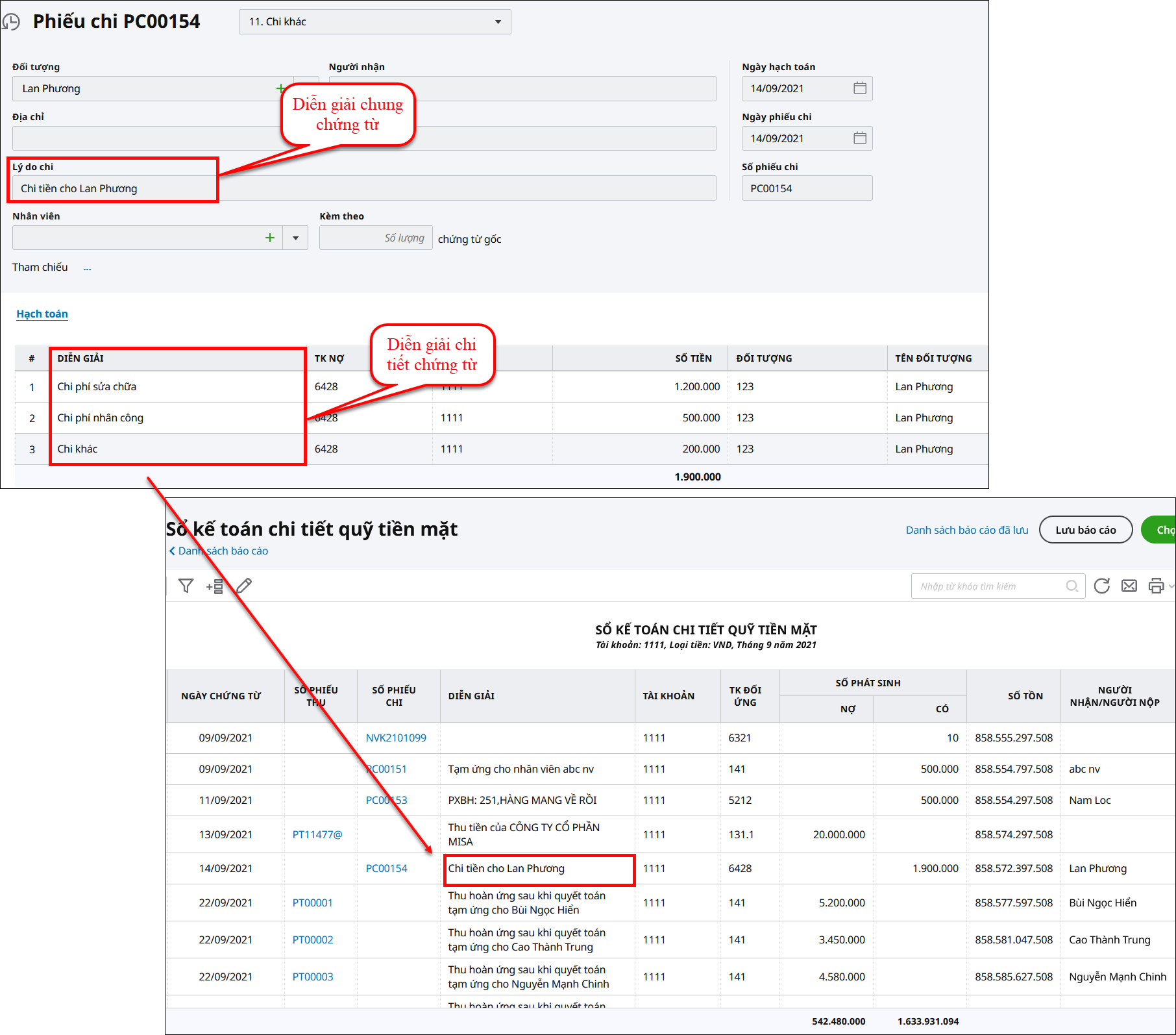Viewport: 1176px width, 1035px height.
Task: Switch to the Hạch toán tab
Action: coord(42,314)
